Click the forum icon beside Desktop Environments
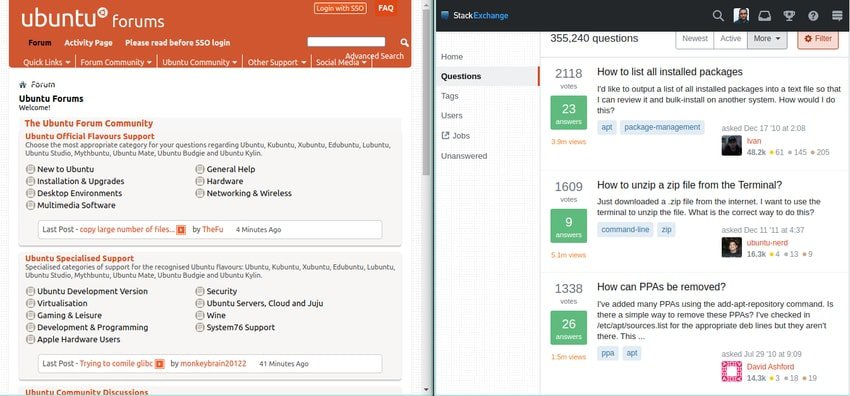 click(30, 193)
